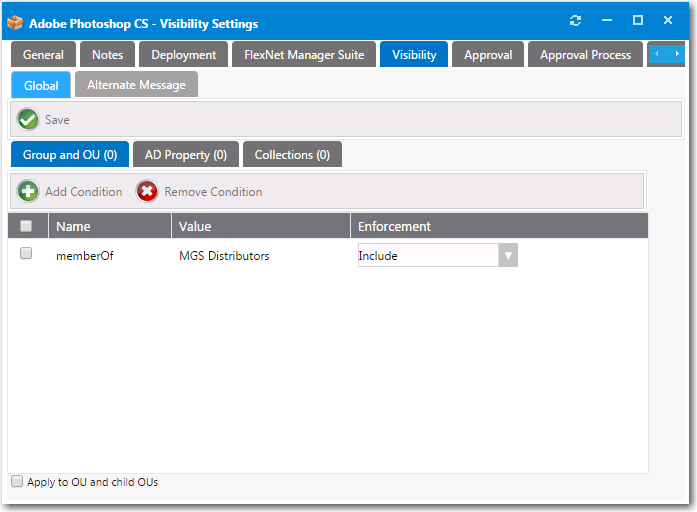Enable Apply to OU and child OUs
The image size is (697, 512).
[17, 482]
